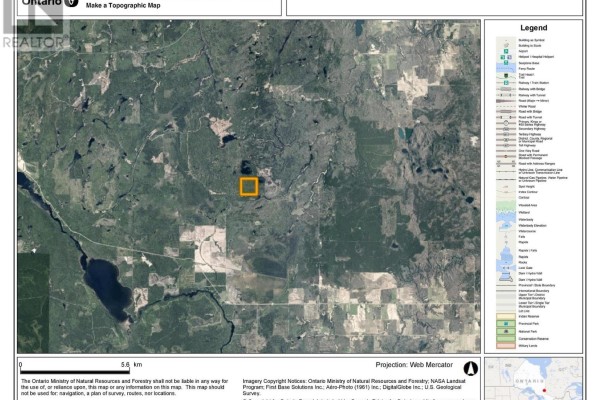Click the 'Legend' heading text
Screen dimensions: 600x400
[x=533, y=28]
